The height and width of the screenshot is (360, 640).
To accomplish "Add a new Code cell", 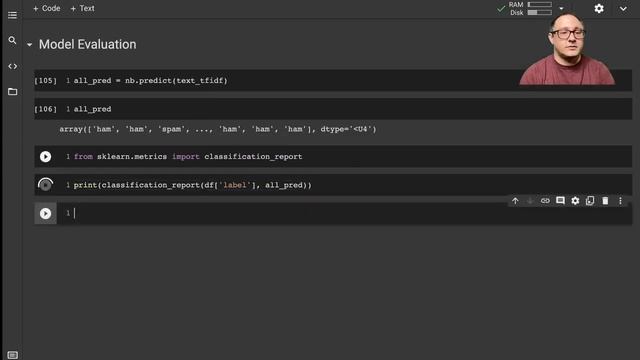I will pyautogui.click(x=47, y=8).
